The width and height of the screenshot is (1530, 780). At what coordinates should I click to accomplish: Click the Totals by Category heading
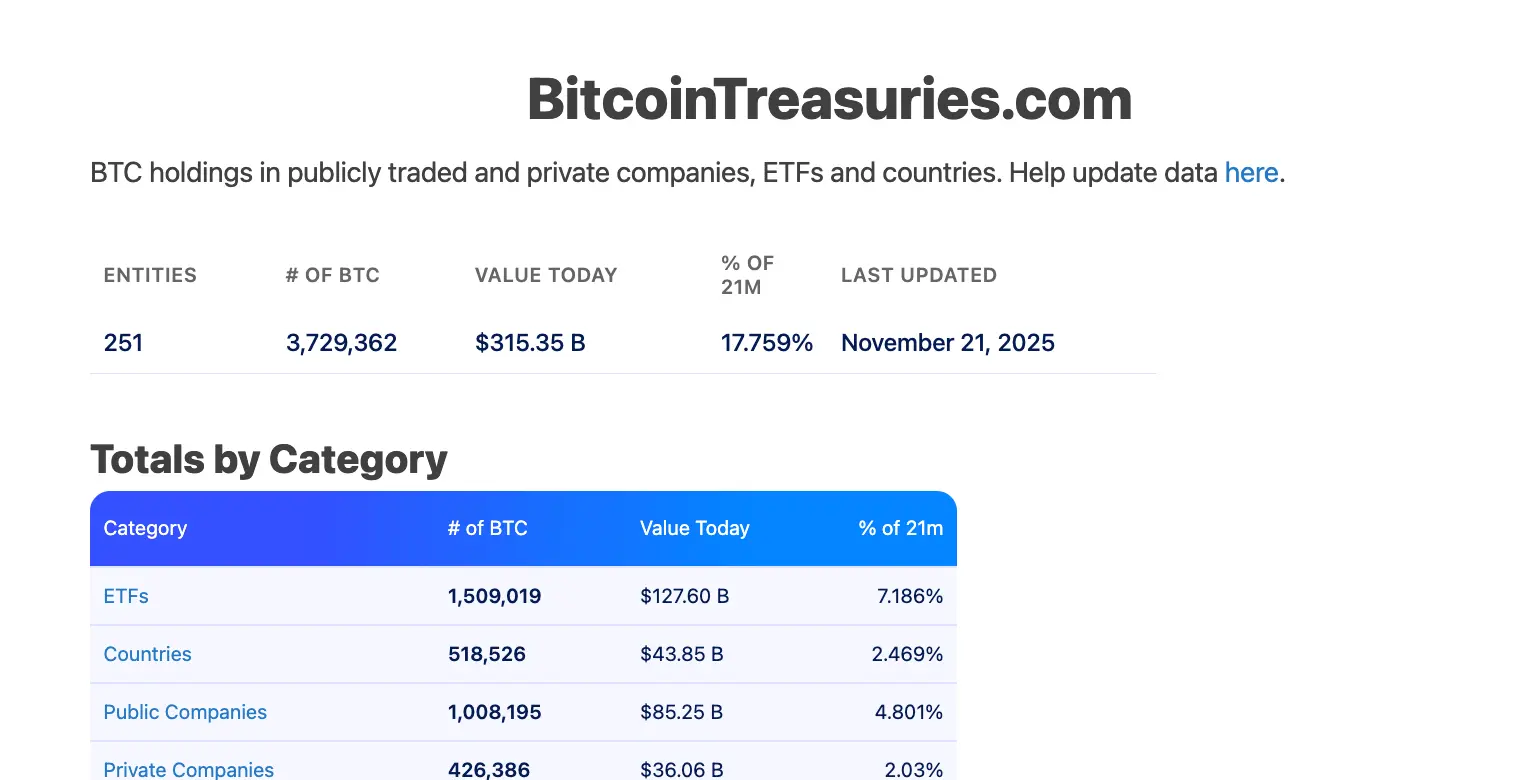click(x=268, y=459)
